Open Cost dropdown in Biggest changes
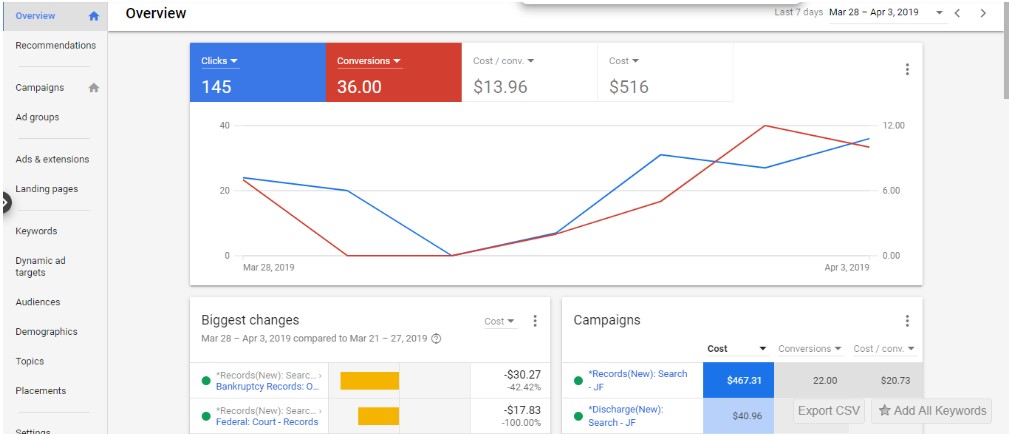Image resolution: width=1009 pixels, height=436 pixels. tap(499, 321)
